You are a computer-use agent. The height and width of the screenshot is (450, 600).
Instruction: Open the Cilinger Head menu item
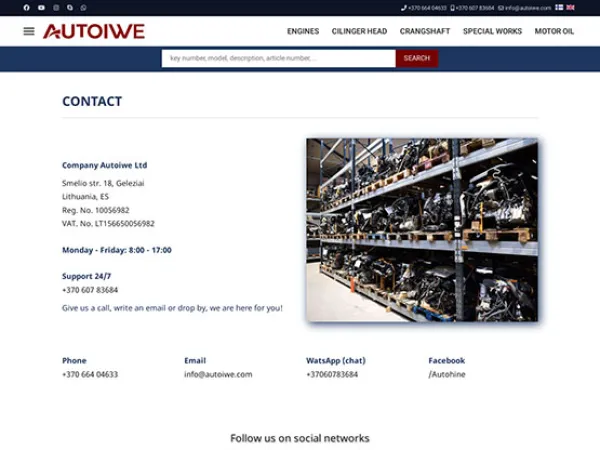359,31
